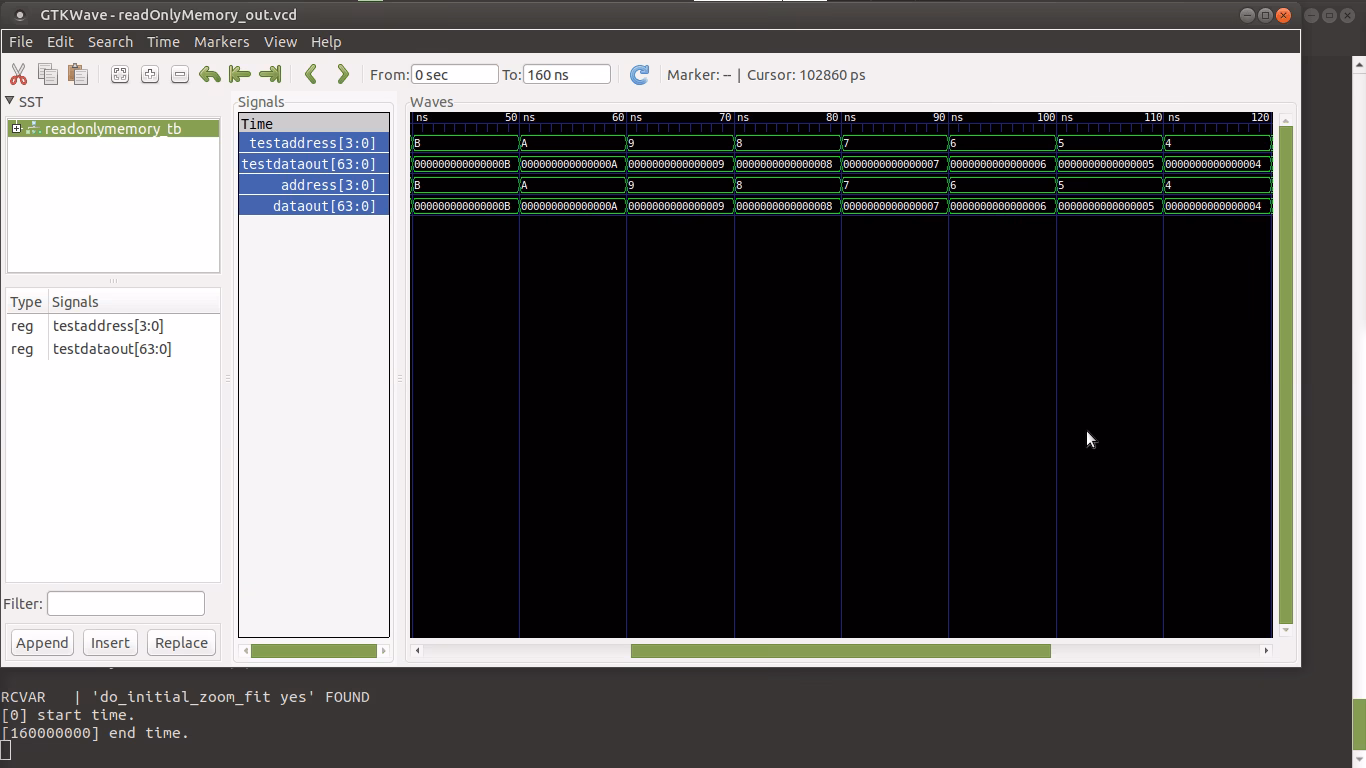Select dataout[63:0] signal row

(314, 206)
